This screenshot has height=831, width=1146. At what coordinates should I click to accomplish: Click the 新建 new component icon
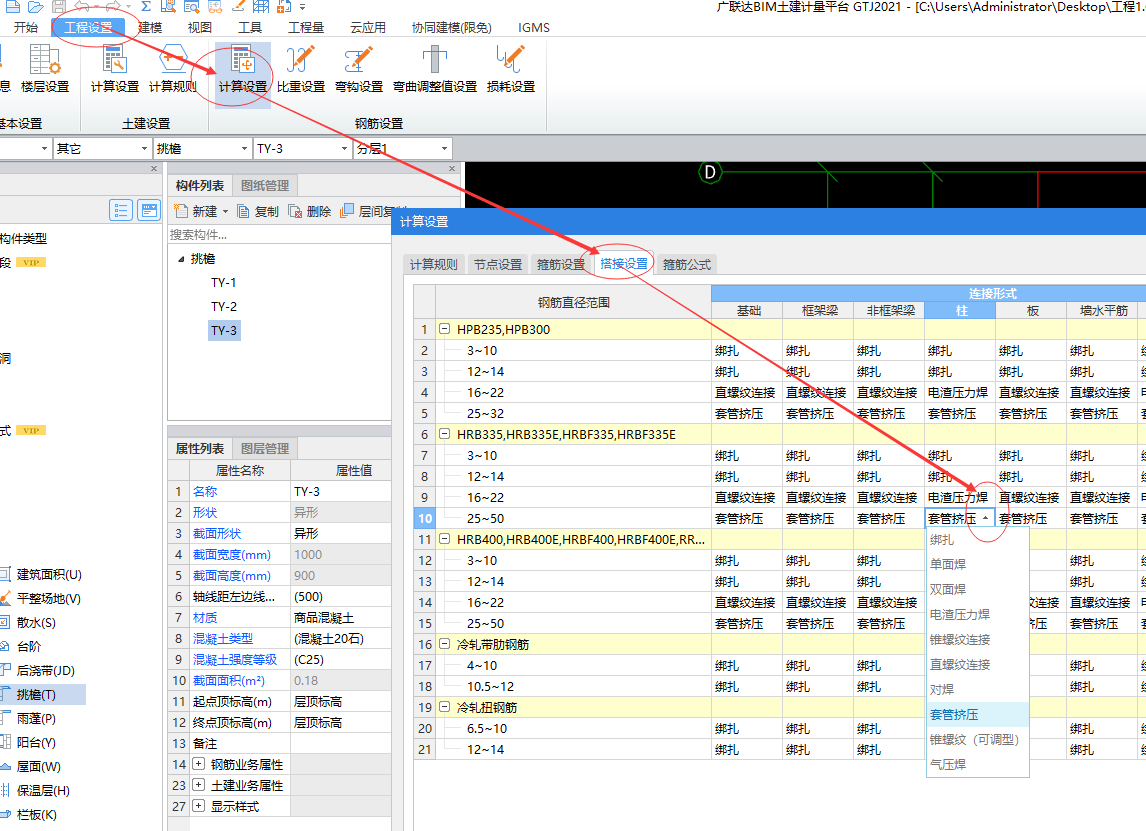tap(181, 211)
